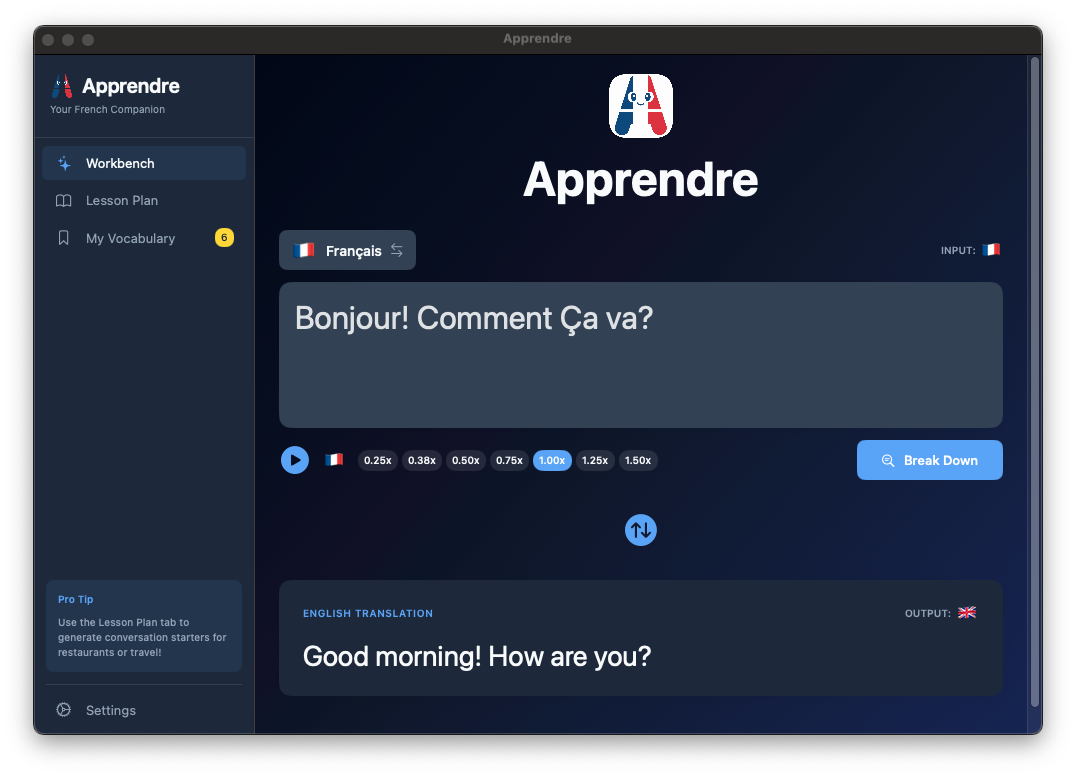Swap translation direction with the arrows button
The image size is (1076, 776).
[640, 530]
